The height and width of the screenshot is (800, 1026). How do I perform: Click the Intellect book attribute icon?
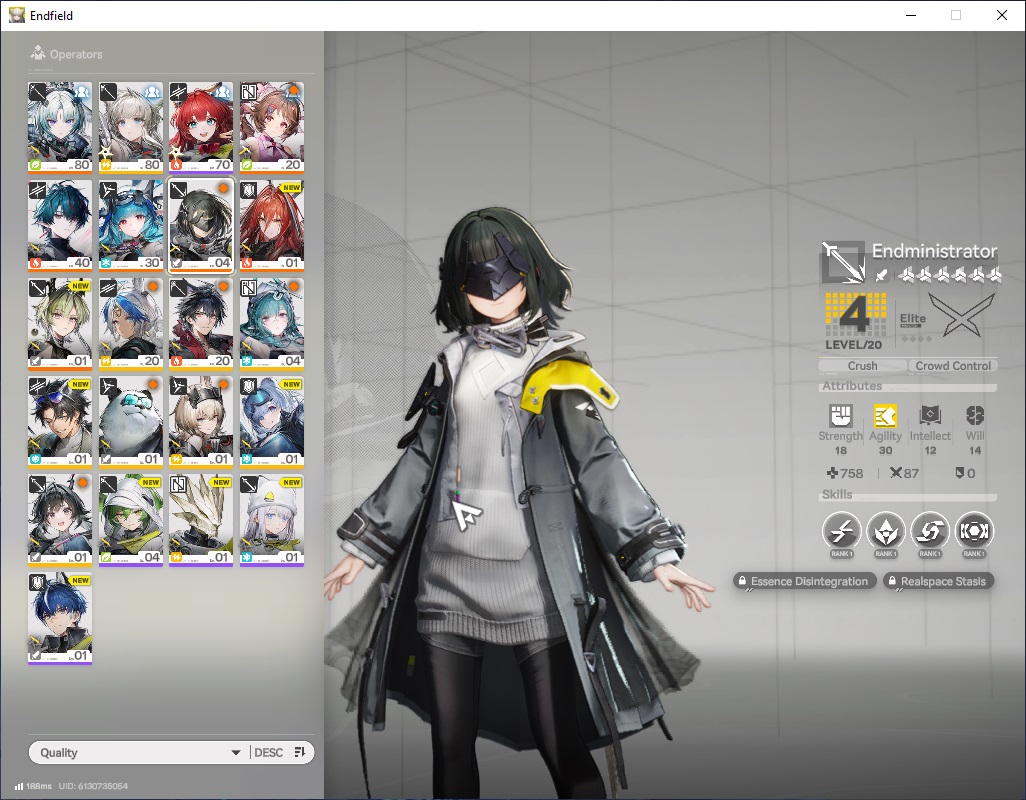click(x=930, y=415)
